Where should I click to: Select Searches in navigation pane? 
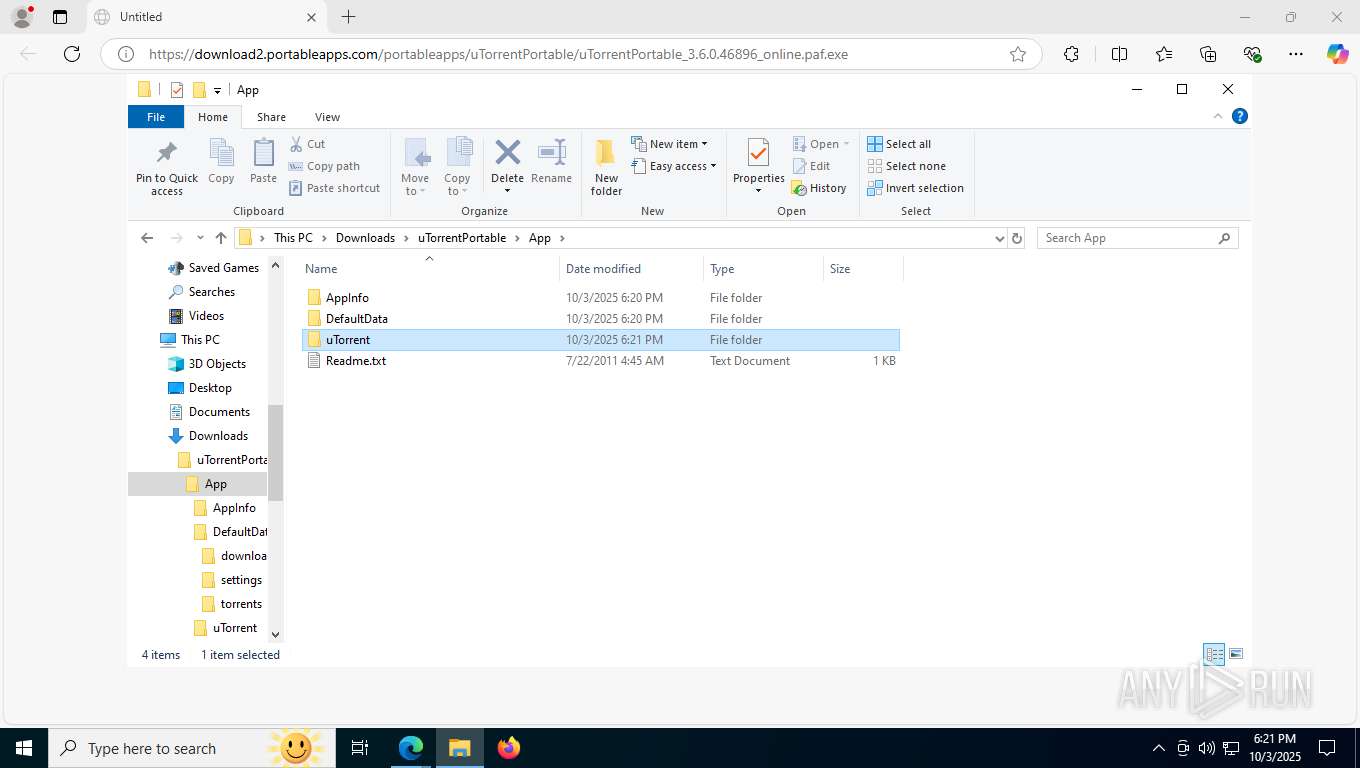(202, 291)
